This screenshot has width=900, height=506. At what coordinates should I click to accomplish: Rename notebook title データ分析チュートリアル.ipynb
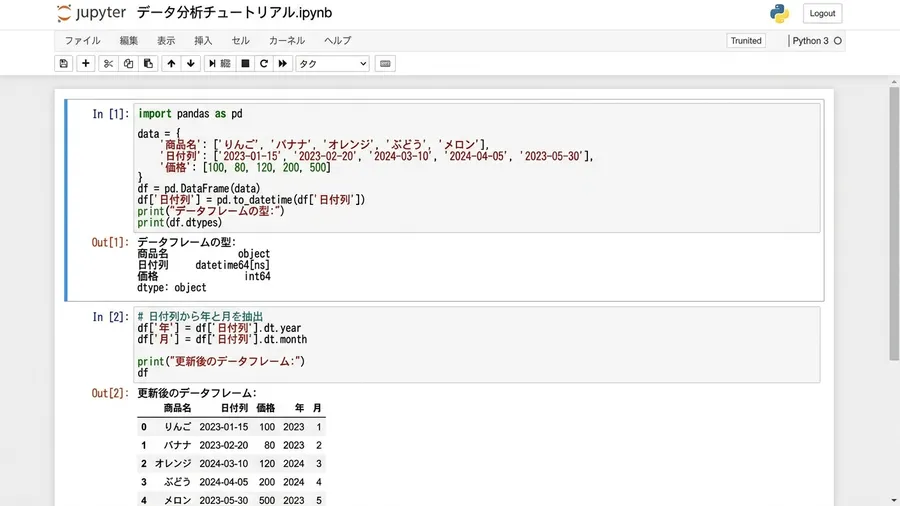point(234,13)
